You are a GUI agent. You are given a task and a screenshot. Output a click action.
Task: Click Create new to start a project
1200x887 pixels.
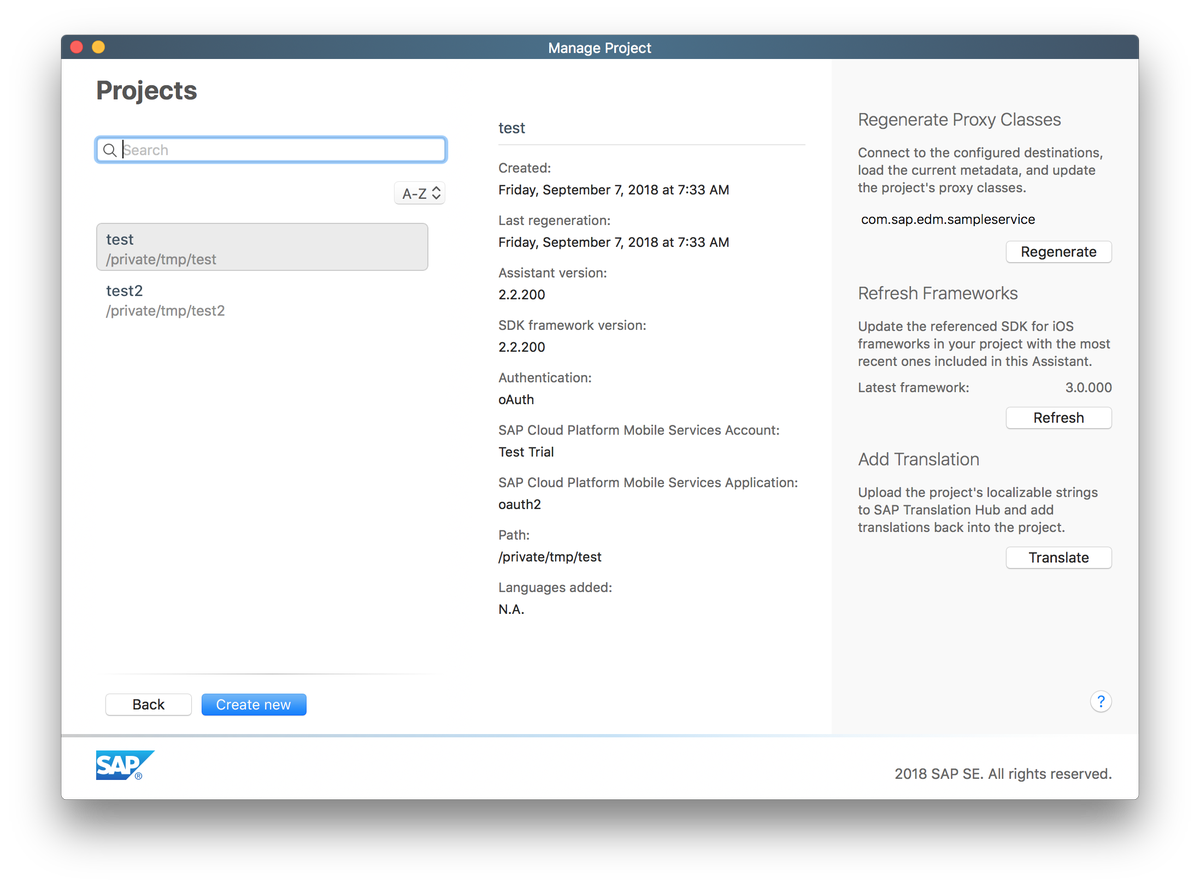(253, 704)
